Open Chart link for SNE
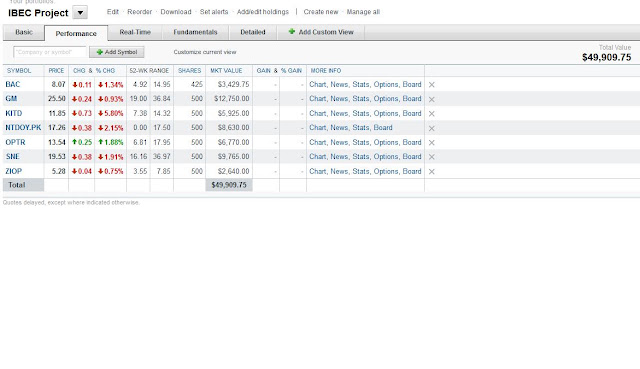This screenshot has height=369, width=640. [x=318, y=157]
